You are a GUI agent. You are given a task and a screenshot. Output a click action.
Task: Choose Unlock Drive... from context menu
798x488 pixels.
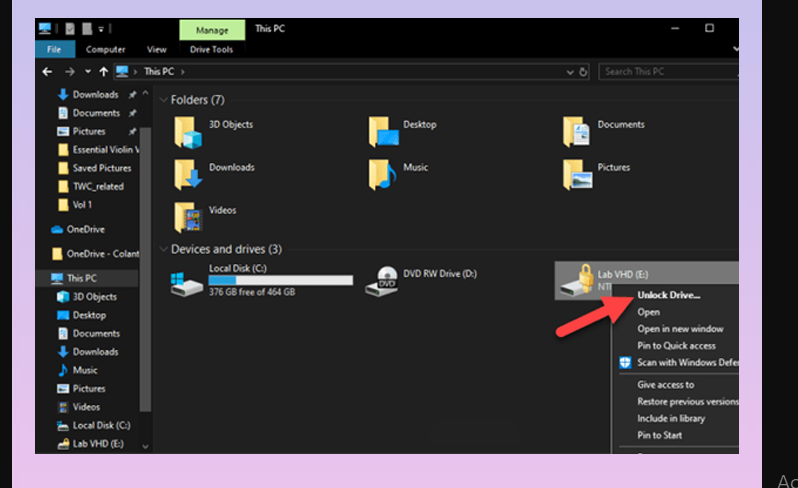668,295
